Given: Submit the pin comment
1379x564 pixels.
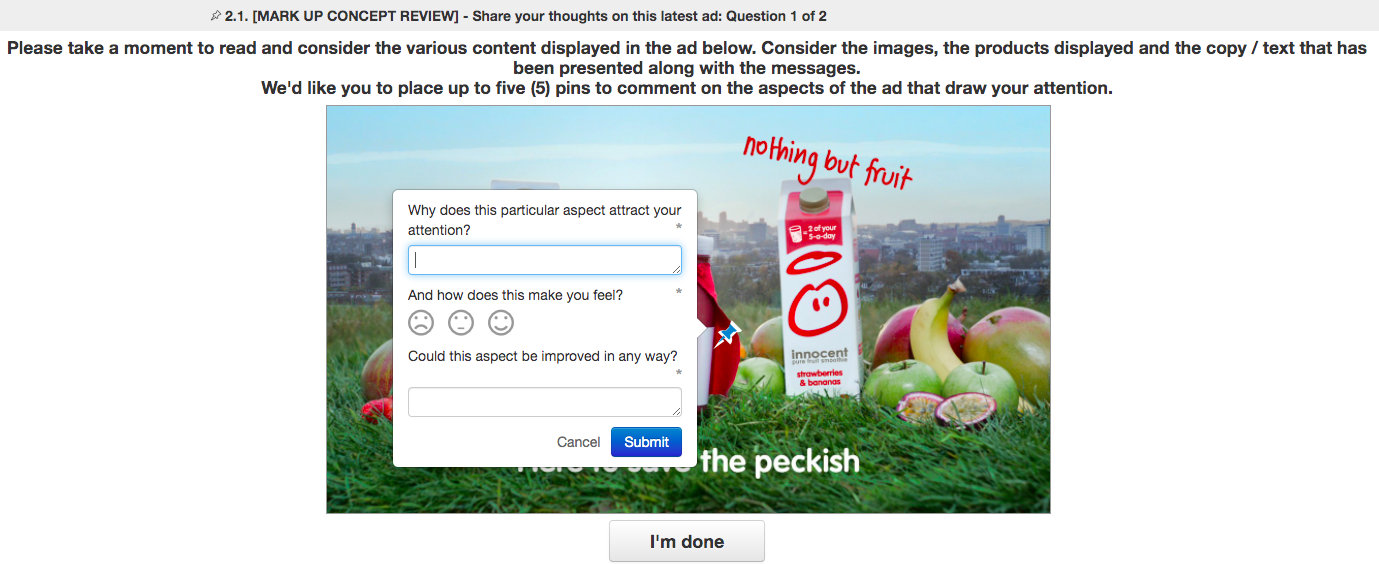Looking at the screenshot, I should pos(646,442).
